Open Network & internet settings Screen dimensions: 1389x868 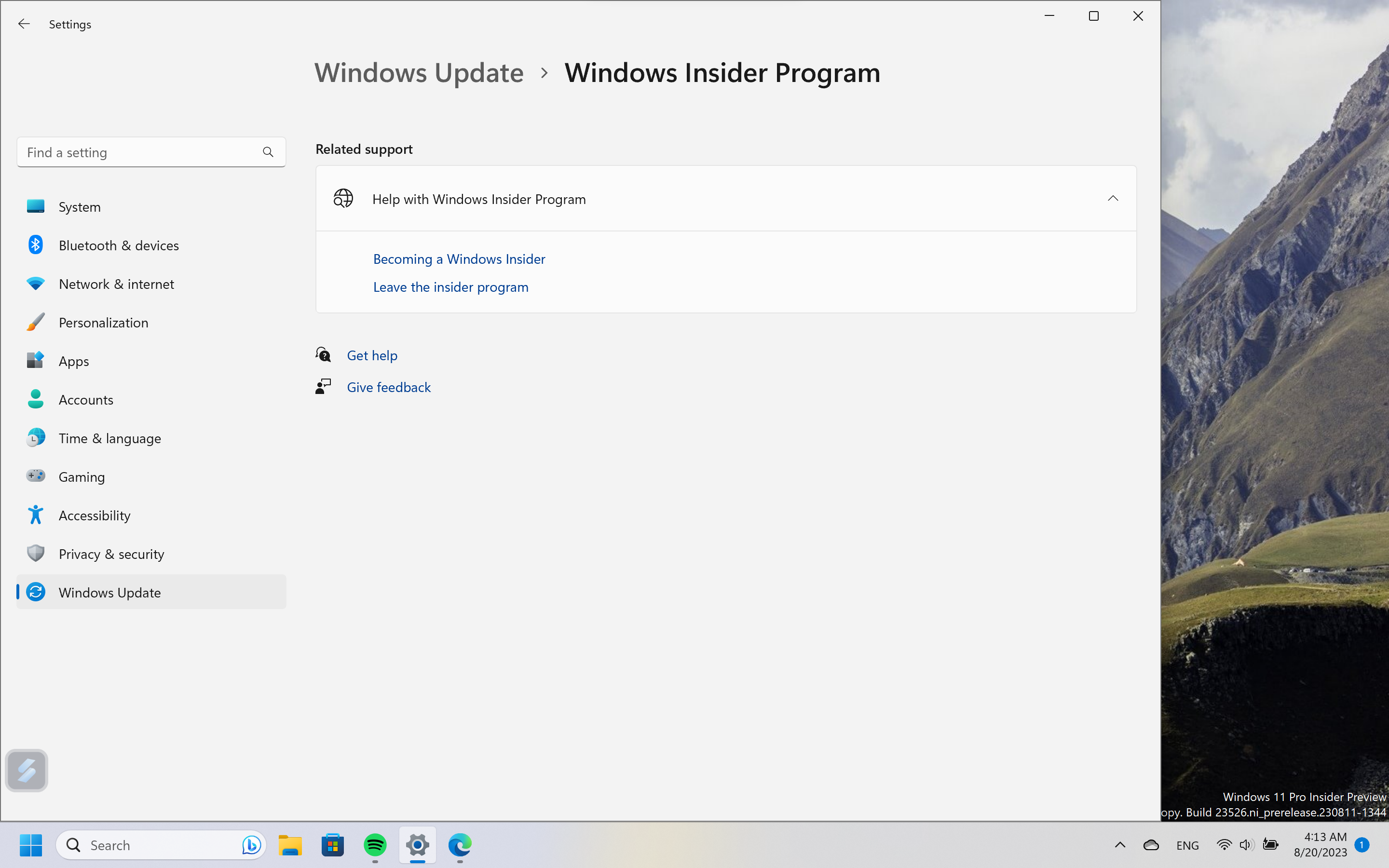tap(116, 284)
